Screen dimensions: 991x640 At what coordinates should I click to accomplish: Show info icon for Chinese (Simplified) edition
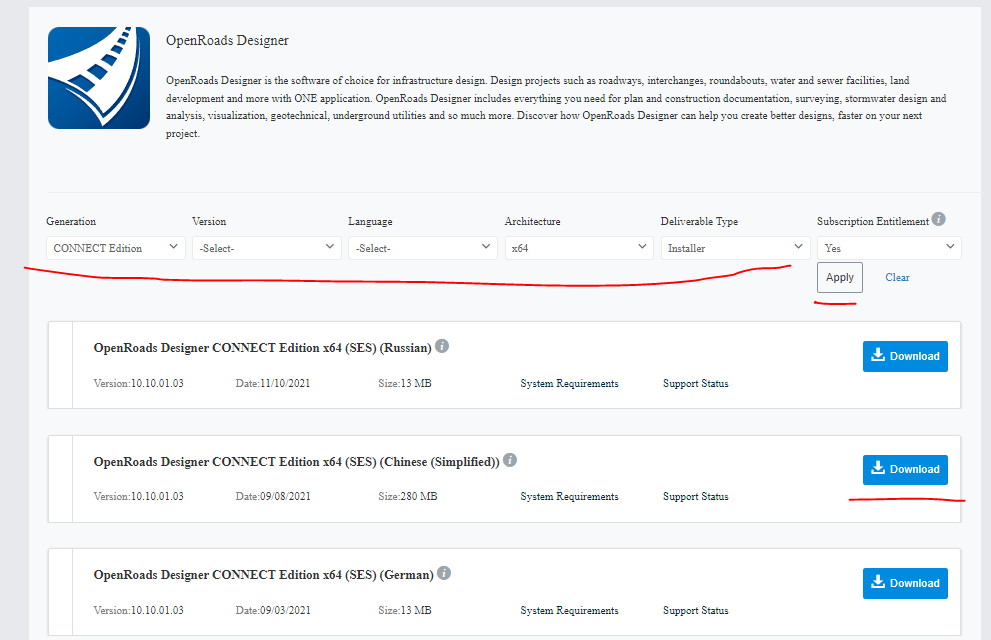click(510, 460)
